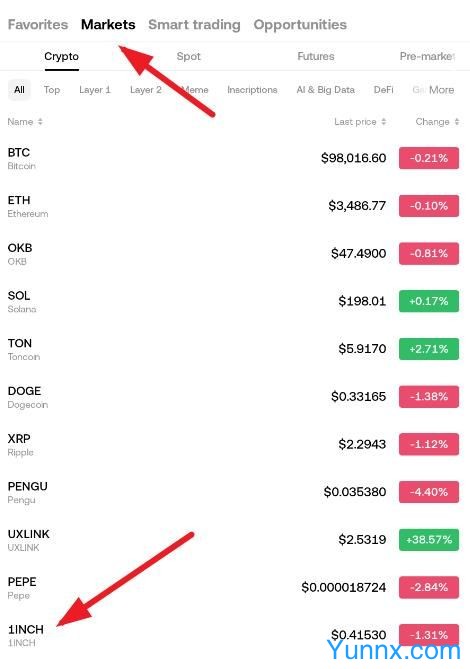470x669 pixels.
Task: Filter by AI & Big Data category
Action: [x=325, y=90]
